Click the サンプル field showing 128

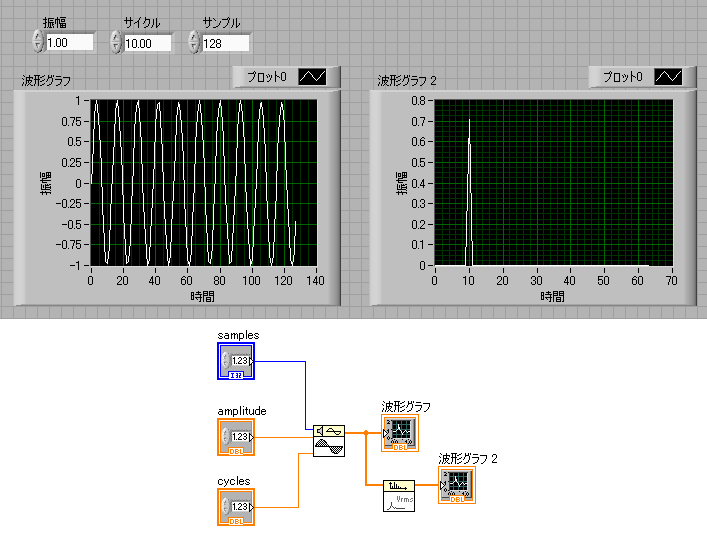[225, 43]
